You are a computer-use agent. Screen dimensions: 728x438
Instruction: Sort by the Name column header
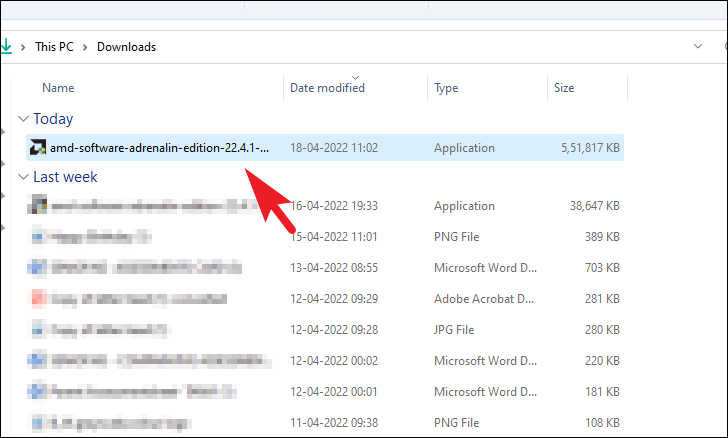58,88
